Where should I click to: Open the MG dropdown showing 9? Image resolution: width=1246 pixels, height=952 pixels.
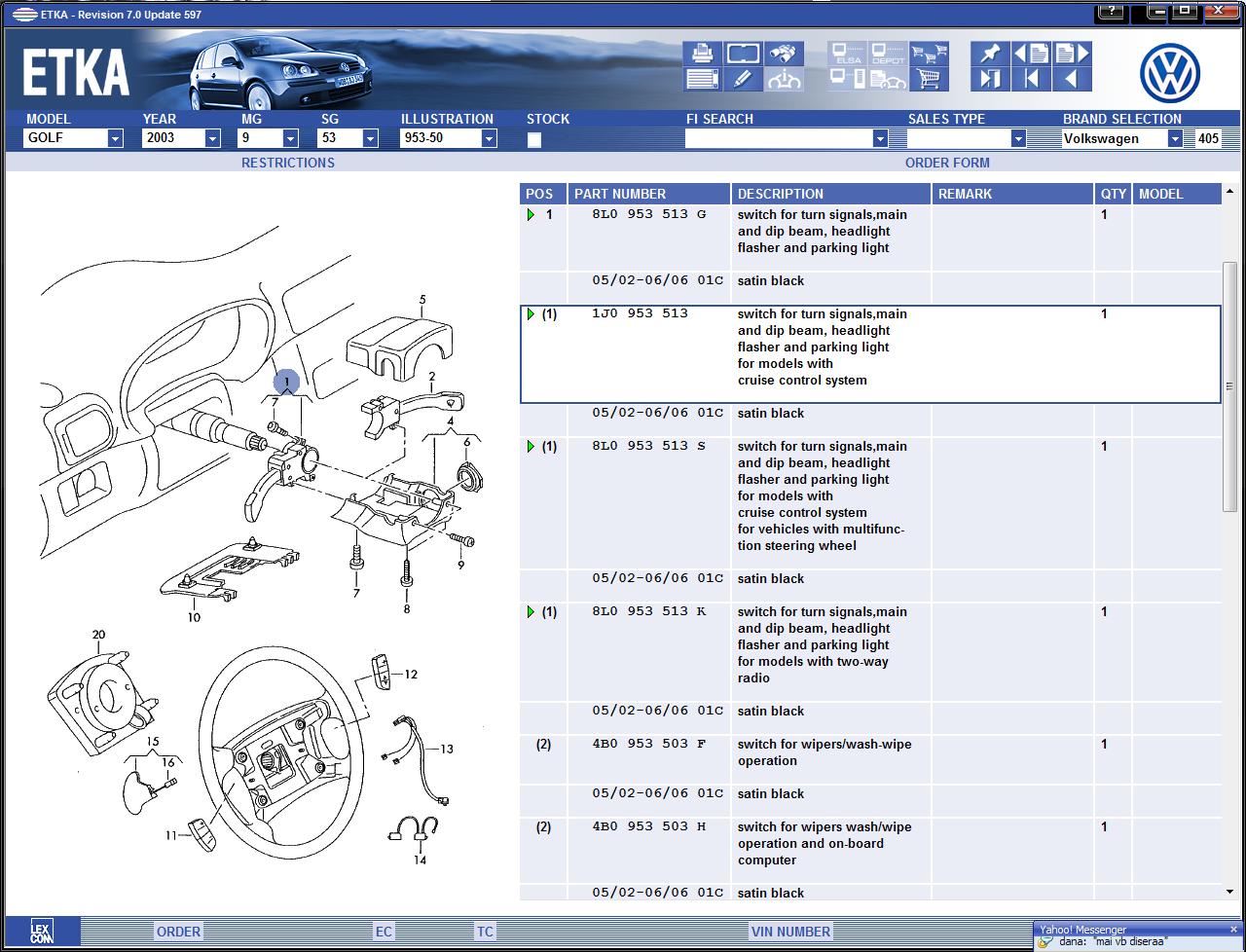click(290, 138)
